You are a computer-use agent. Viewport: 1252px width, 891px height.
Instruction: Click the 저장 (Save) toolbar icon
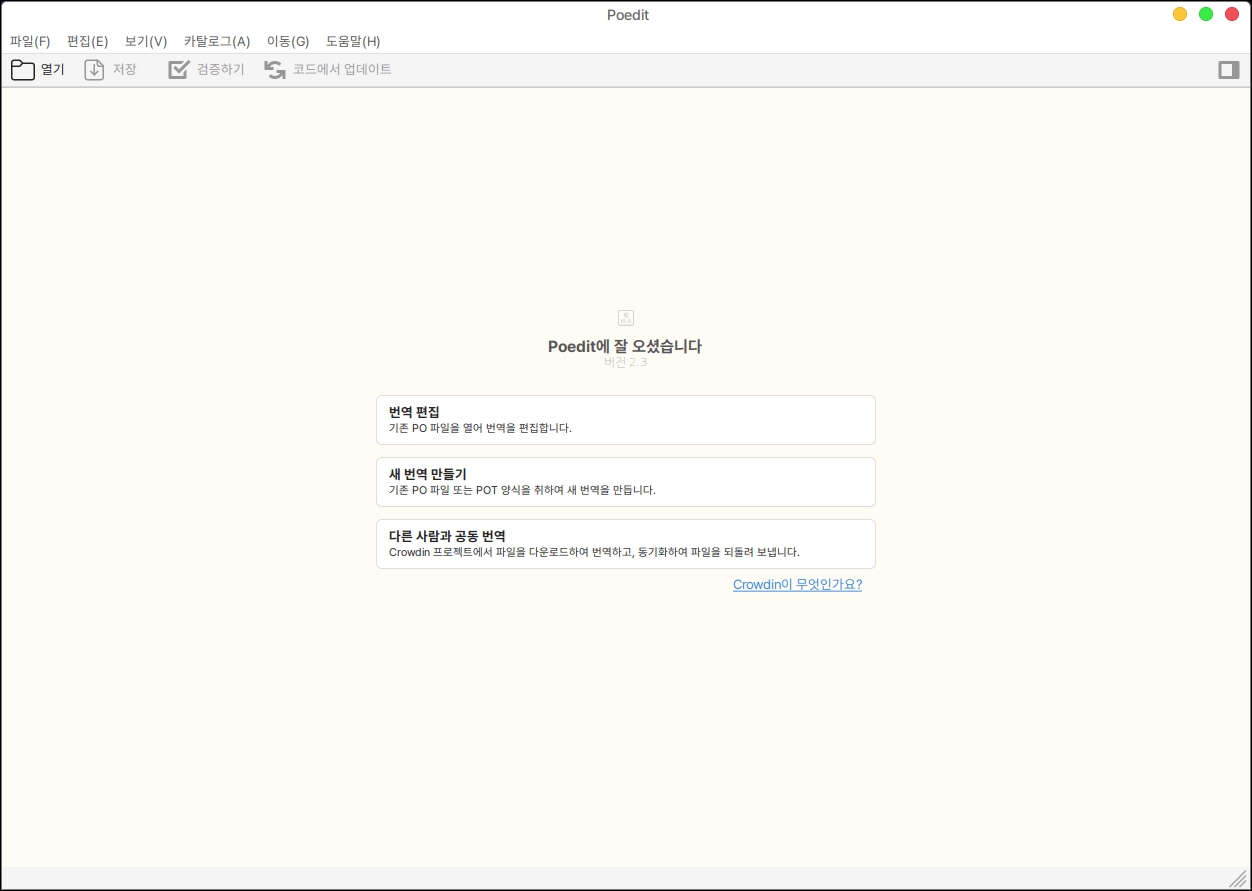94,70
